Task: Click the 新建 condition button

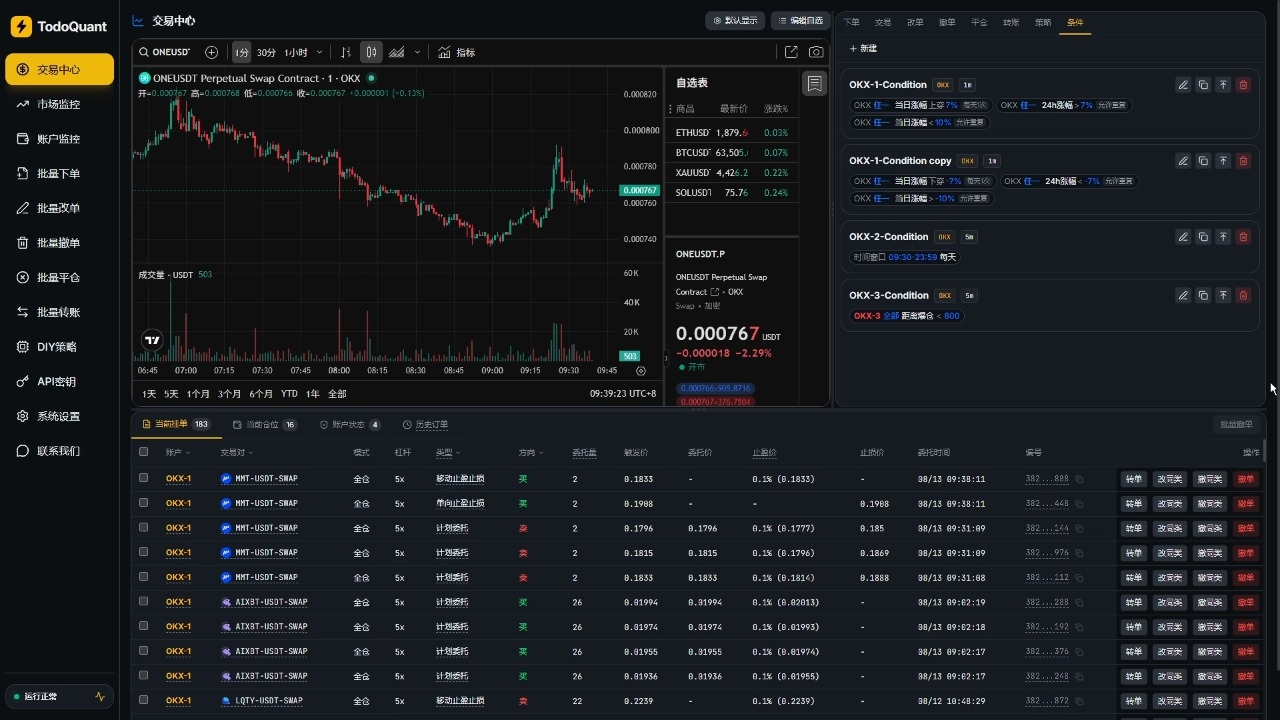Action: (863, 48)
